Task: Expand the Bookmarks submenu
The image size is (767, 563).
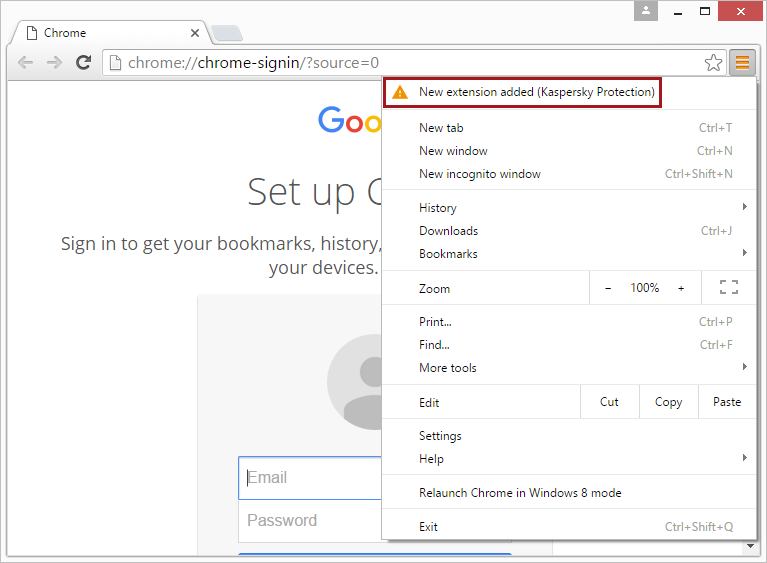Action: point(568,253)
